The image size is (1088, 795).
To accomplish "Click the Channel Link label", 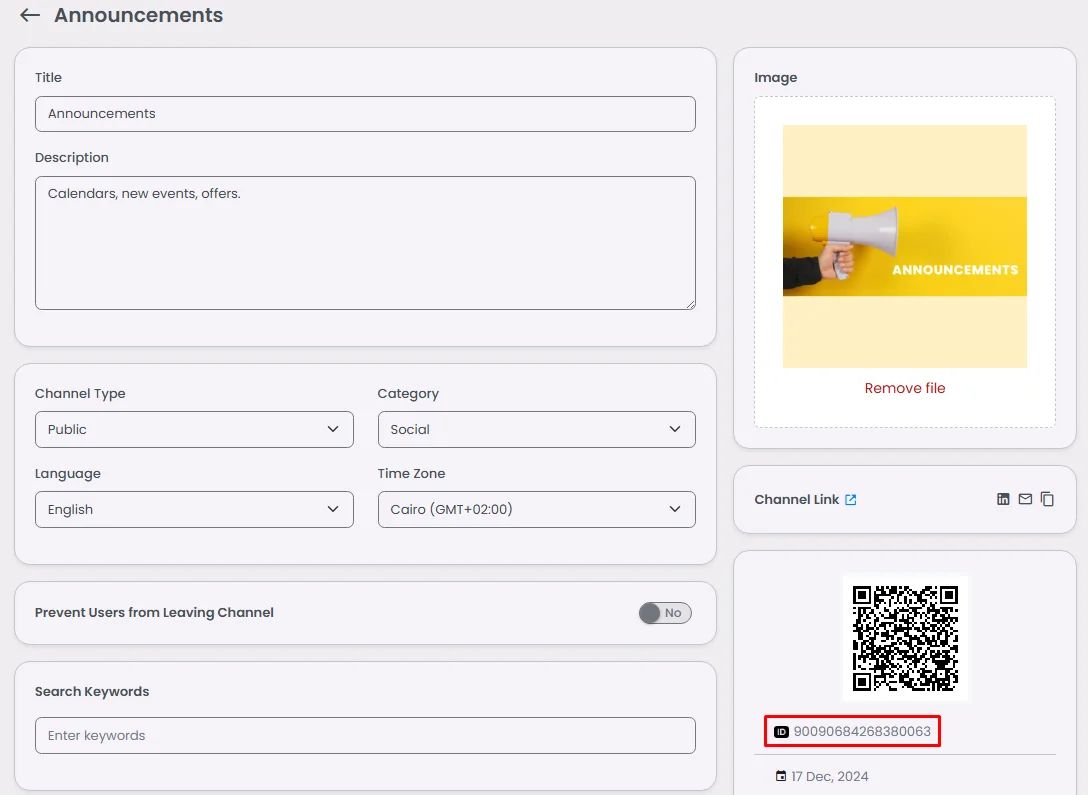I will (796, 499).
